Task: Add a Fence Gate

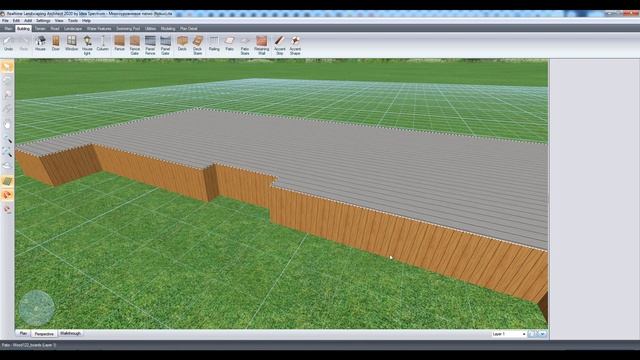Action: click(x=135, y=45)
